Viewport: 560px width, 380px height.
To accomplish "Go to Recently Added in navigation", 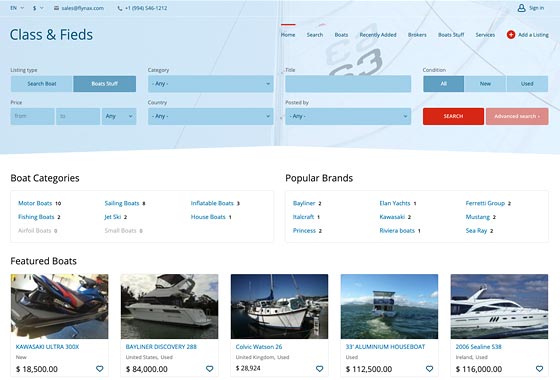I will coord(378,35).
